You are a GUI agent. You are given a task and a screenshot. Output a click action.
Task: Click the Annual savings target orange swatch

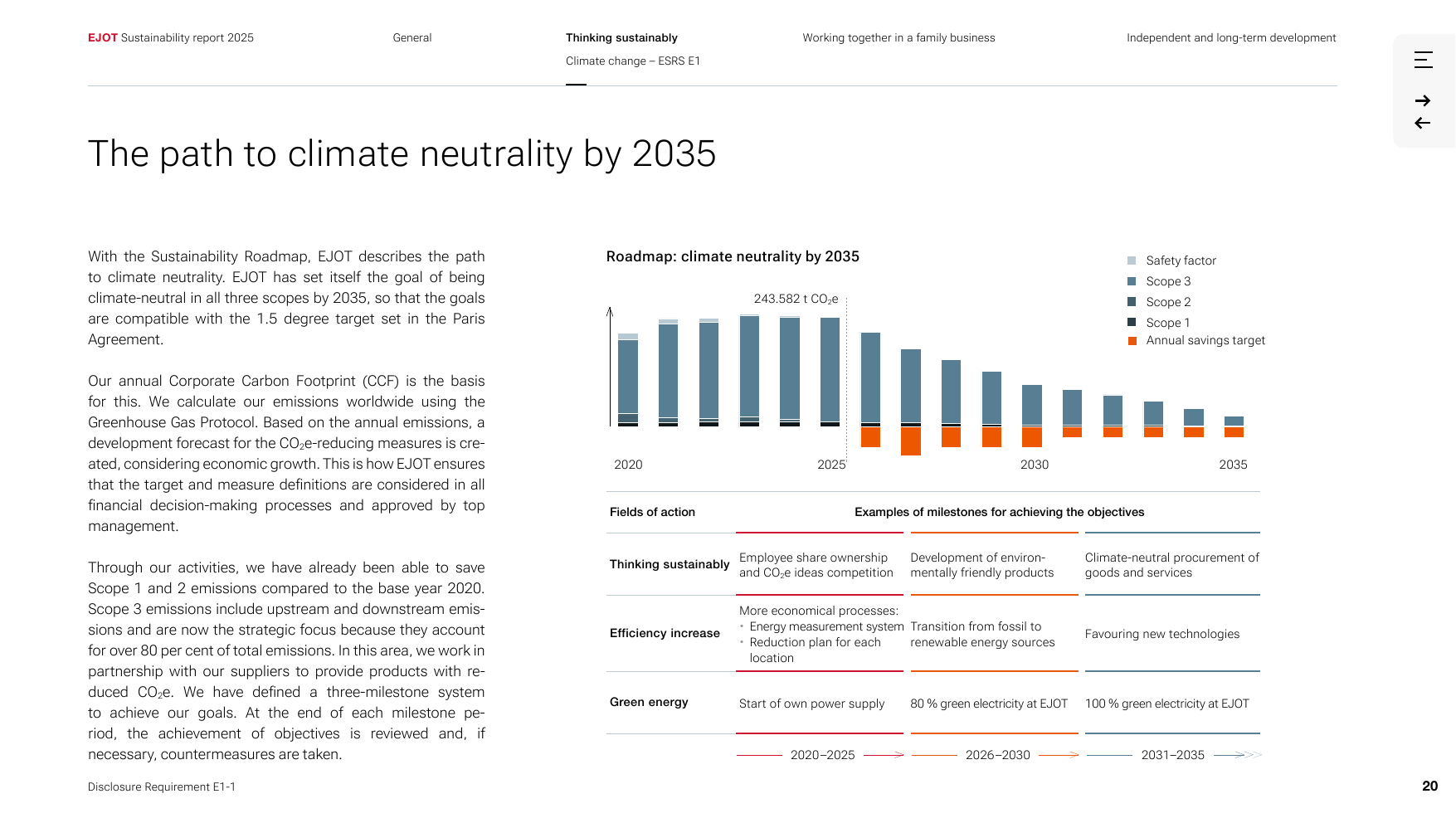(x=1132, y=341)
